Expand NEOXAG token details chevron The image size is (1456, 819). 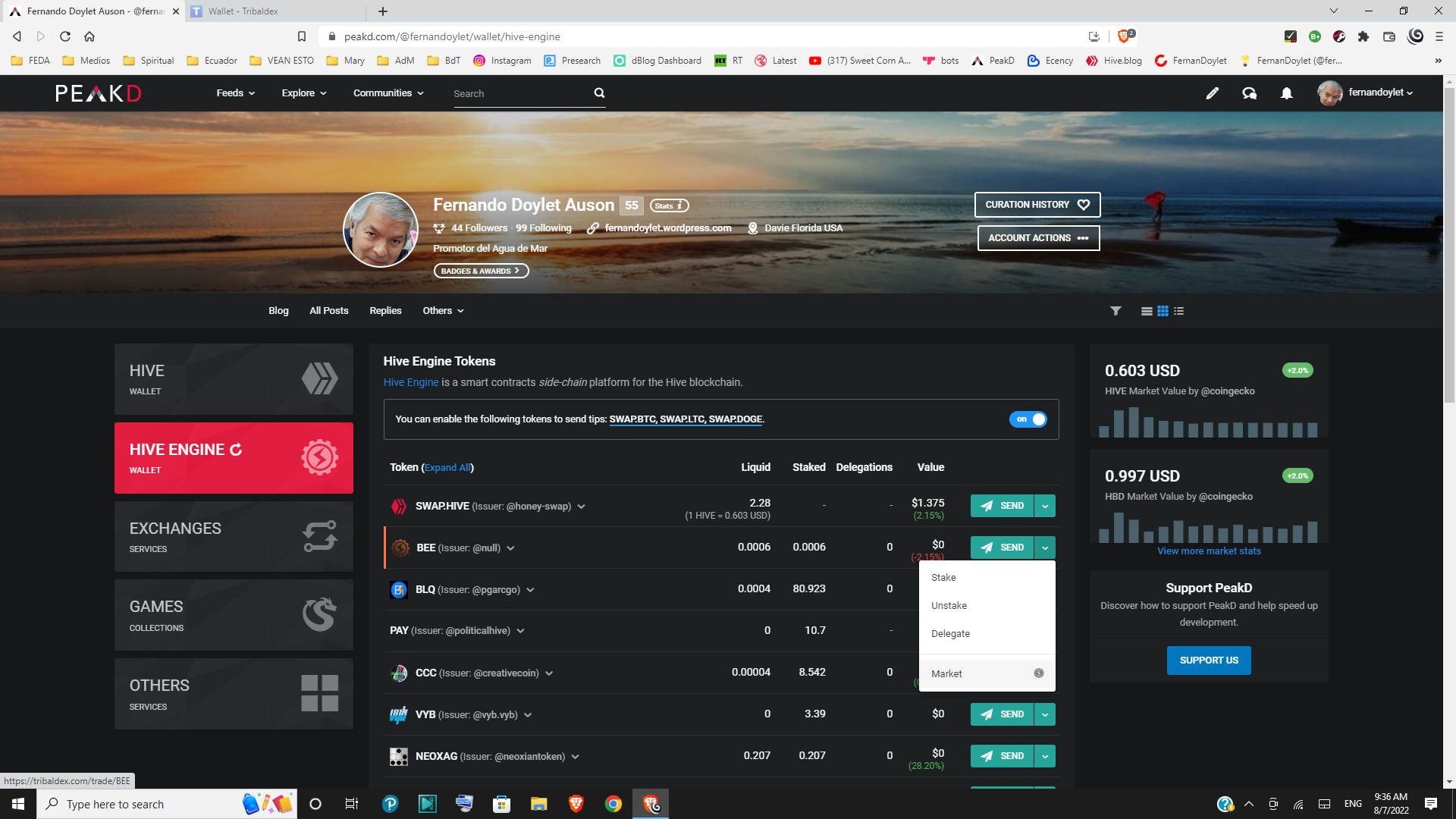click(576, 757)
